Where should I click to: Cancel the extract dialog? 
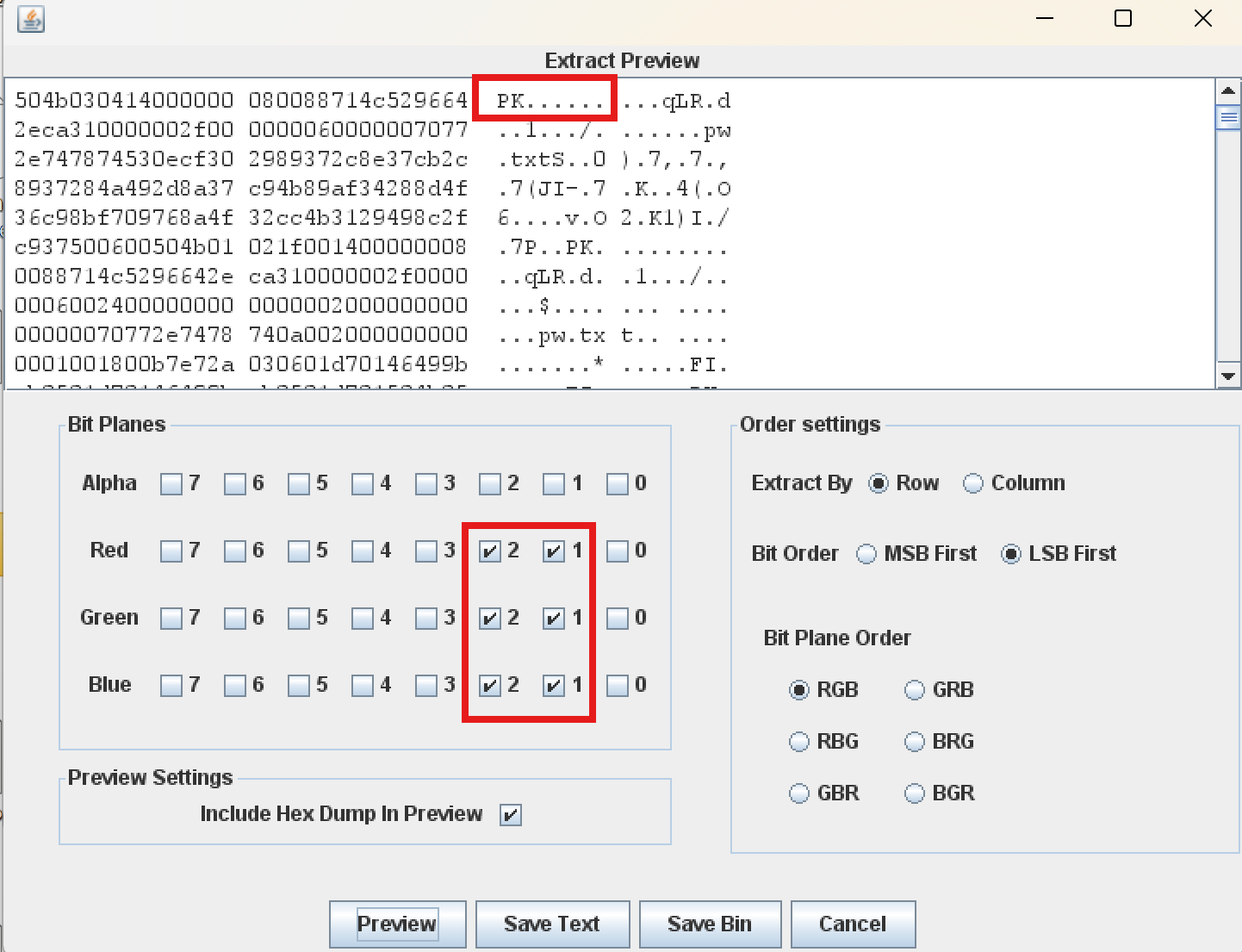click(853, 924)
